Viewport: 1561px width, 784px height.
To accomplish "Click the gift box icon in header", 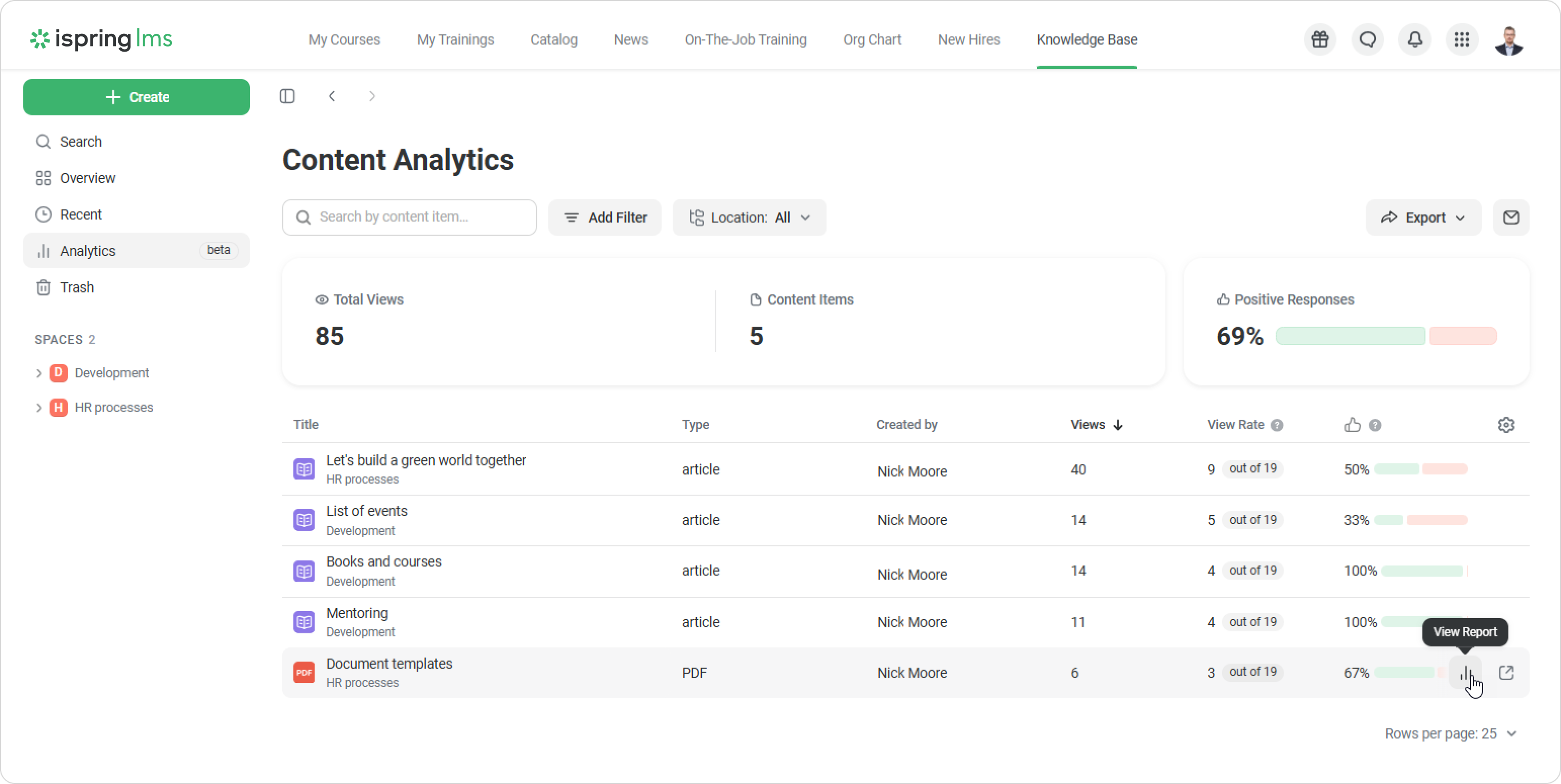I will pos(1320,40).
